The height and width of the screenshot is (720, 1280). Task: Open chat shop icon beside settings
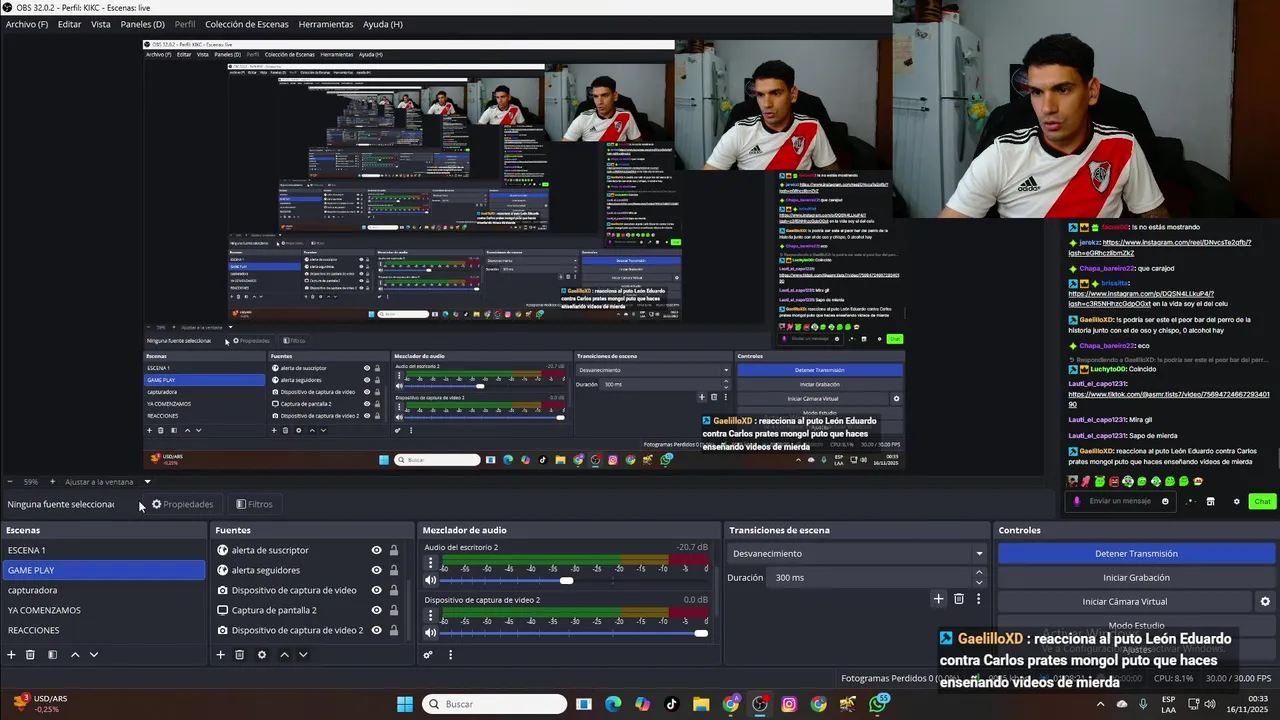(x=1210, y=502)
